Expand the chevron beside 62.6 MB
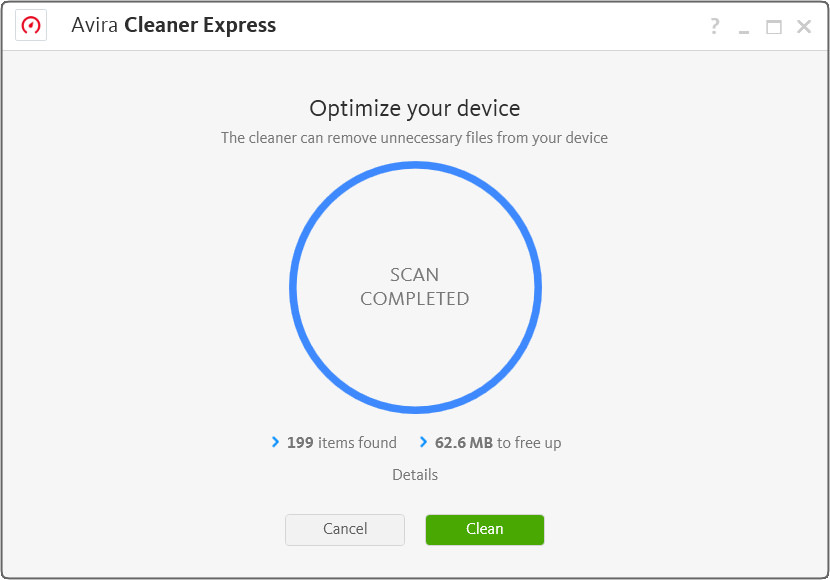 pyautogui.click(x=422, y=441)
